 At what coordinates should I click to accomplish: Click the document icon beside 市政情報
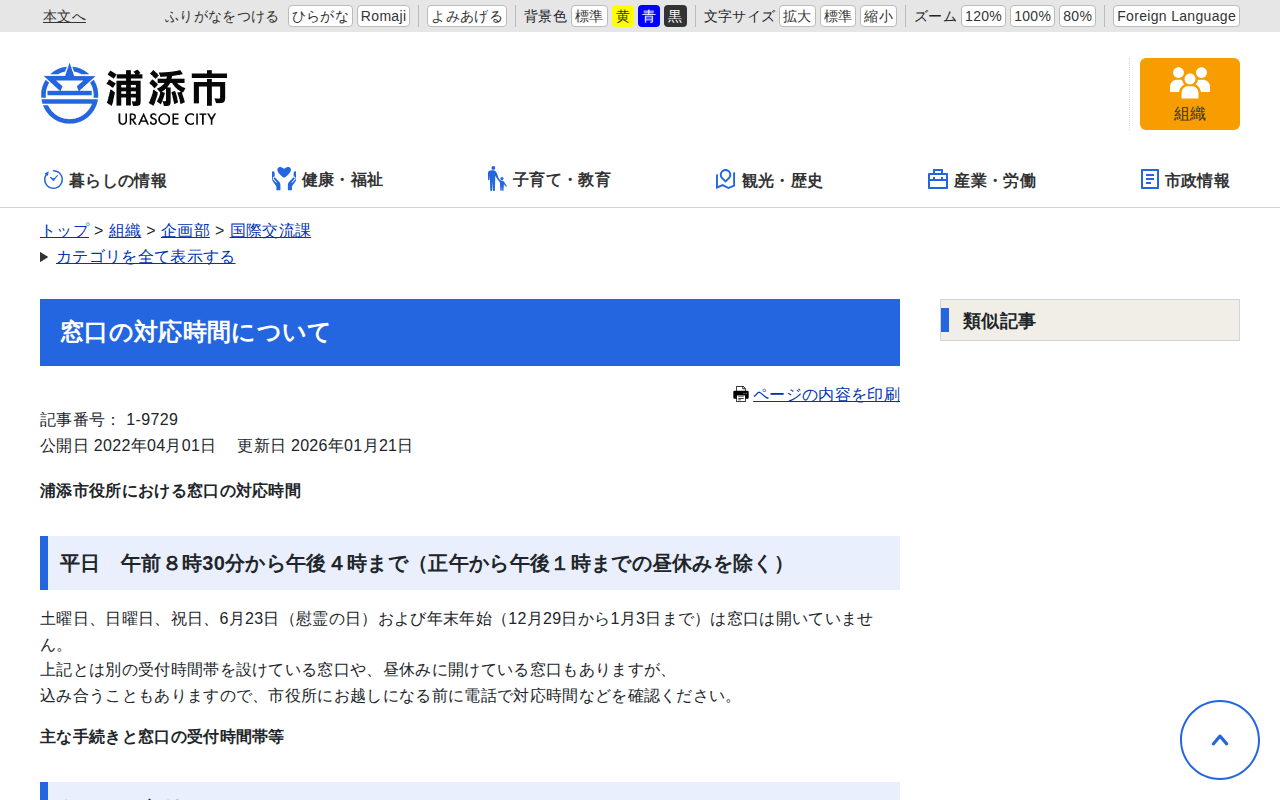(x=1150, y=179)
